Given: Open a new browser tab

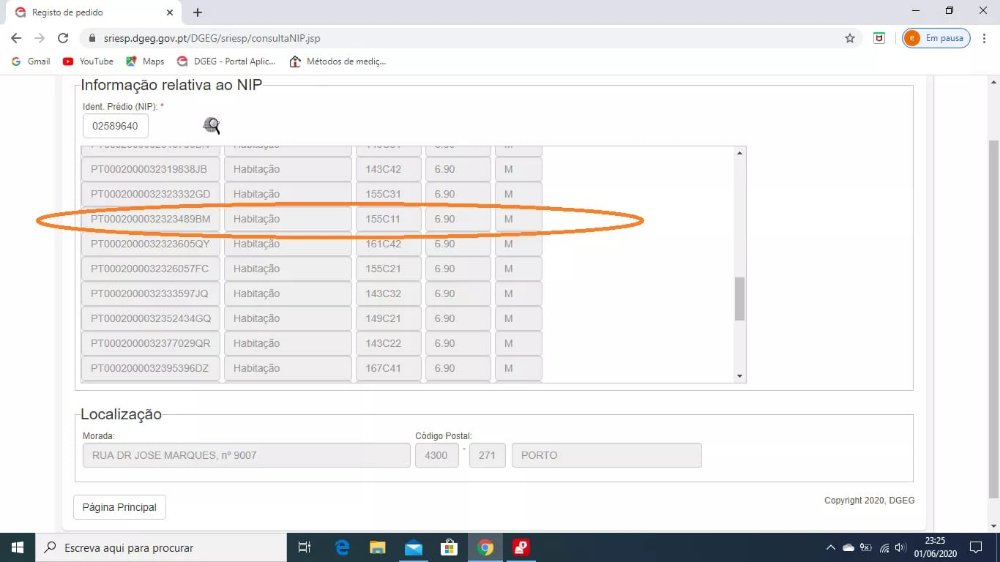Looking at the screenshot, I should tap(197, 12).
